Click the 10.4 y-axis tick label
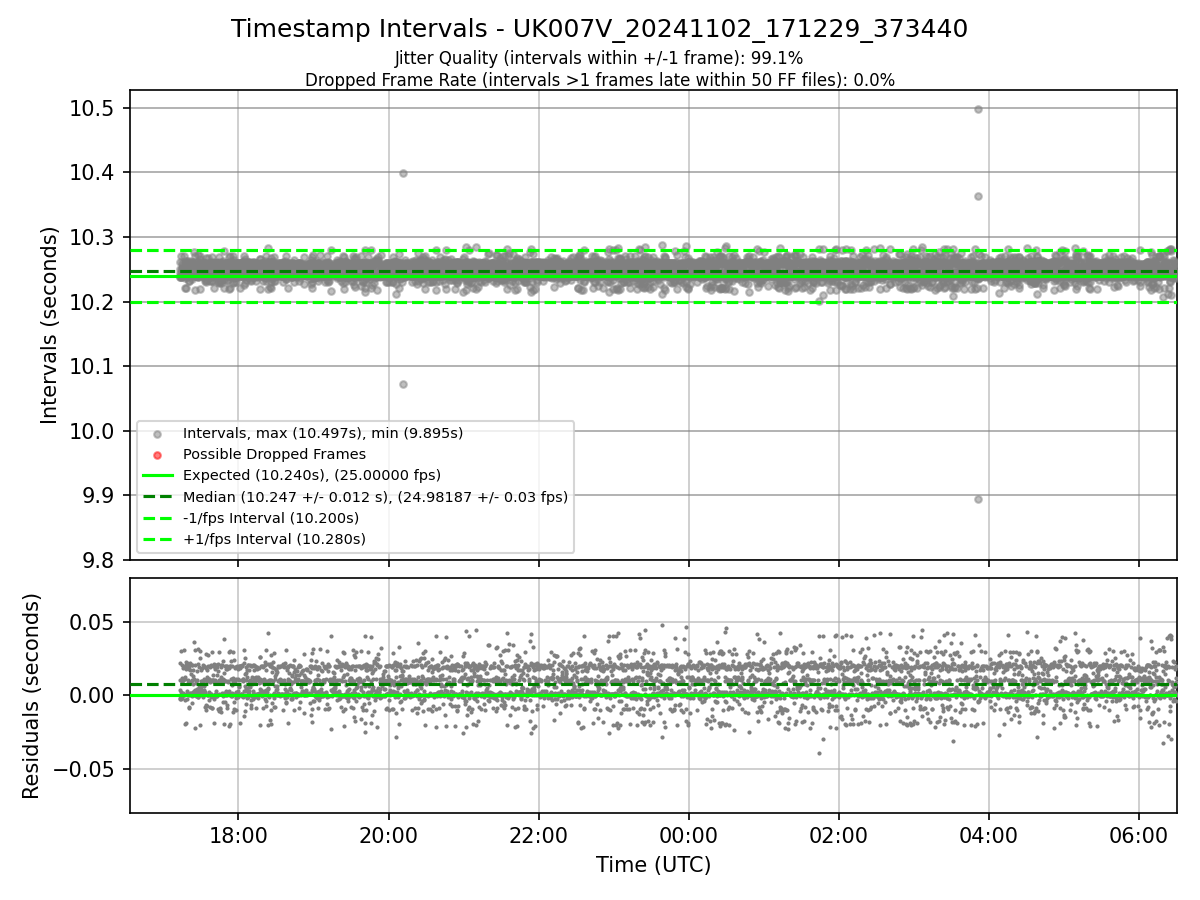This screenshot has height=900, width=1200. click(94, 173)
